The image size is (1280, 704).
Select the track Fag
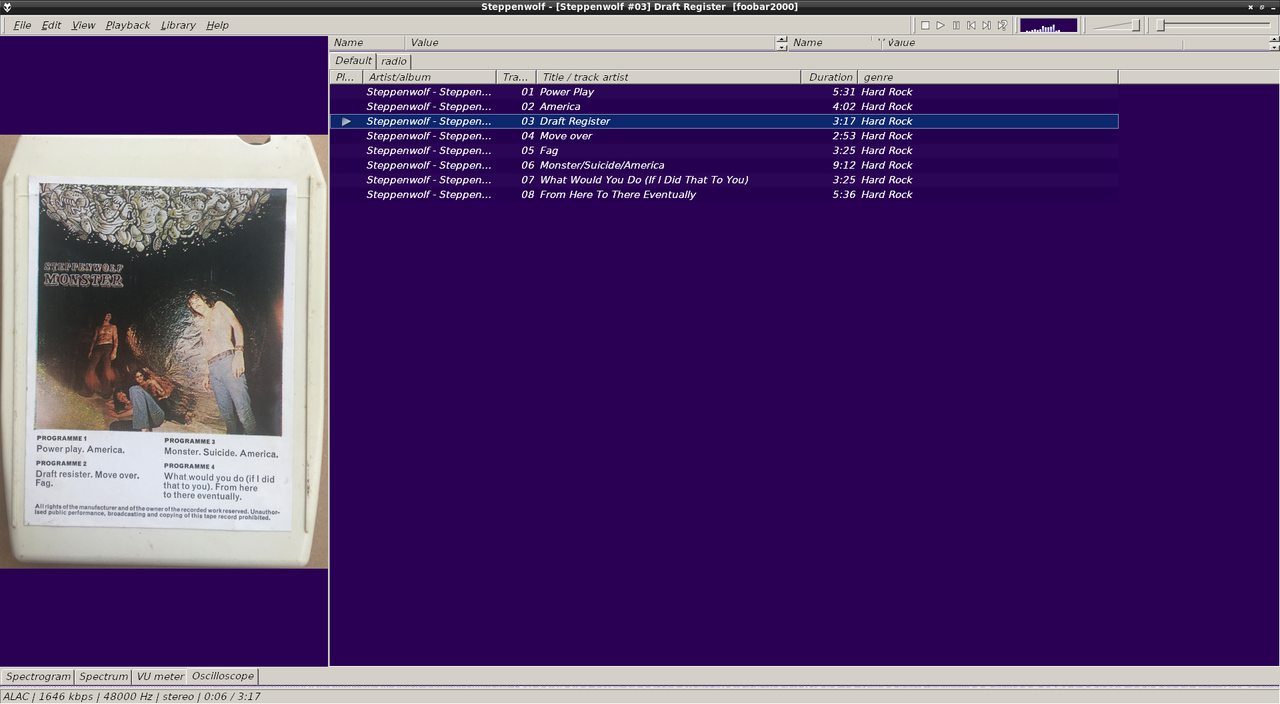pyautogui.click(x=724, y=151)
